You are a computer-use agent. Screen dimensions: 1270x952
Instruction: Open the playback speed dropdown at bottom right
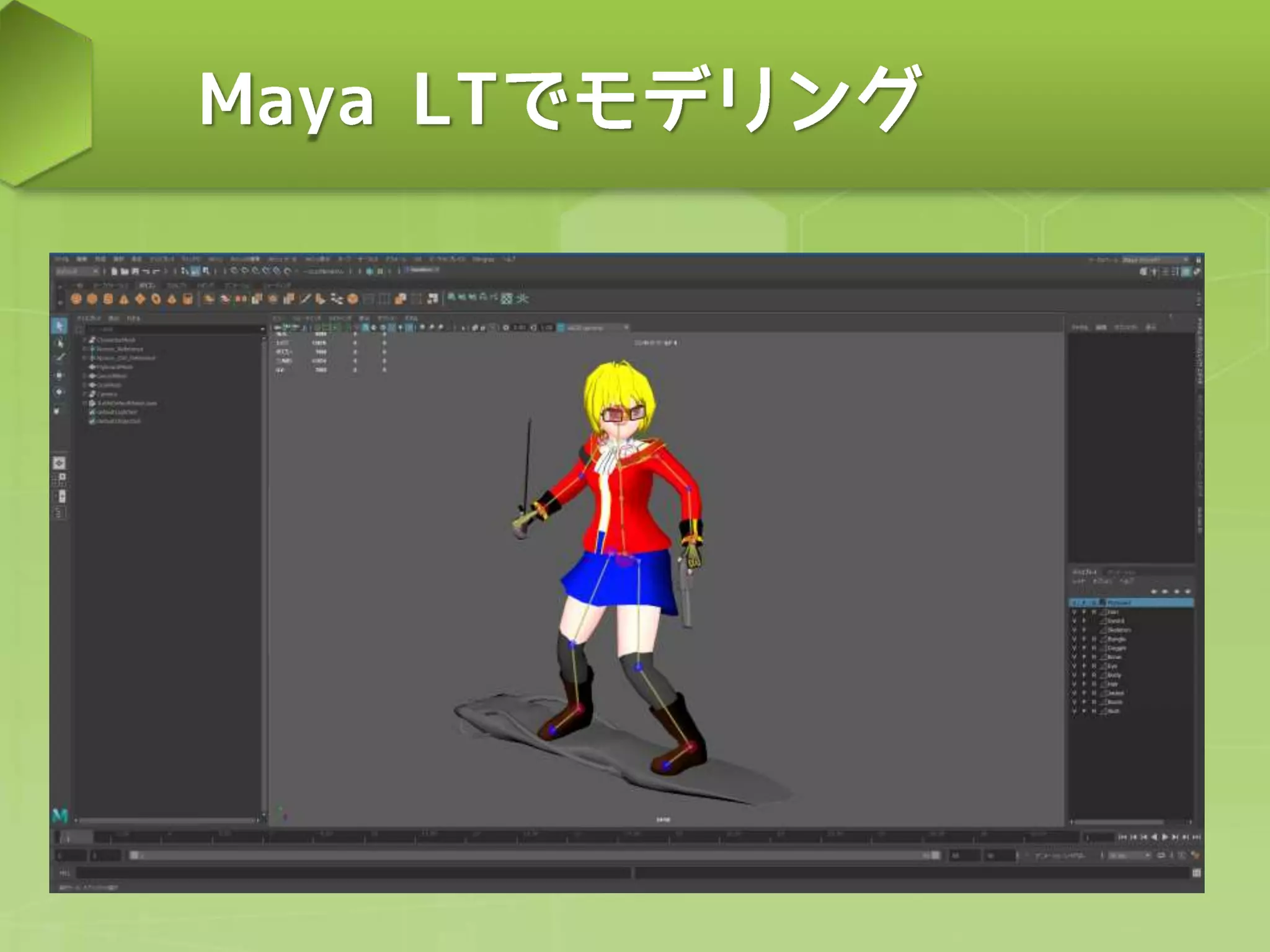coord(1129,855)
